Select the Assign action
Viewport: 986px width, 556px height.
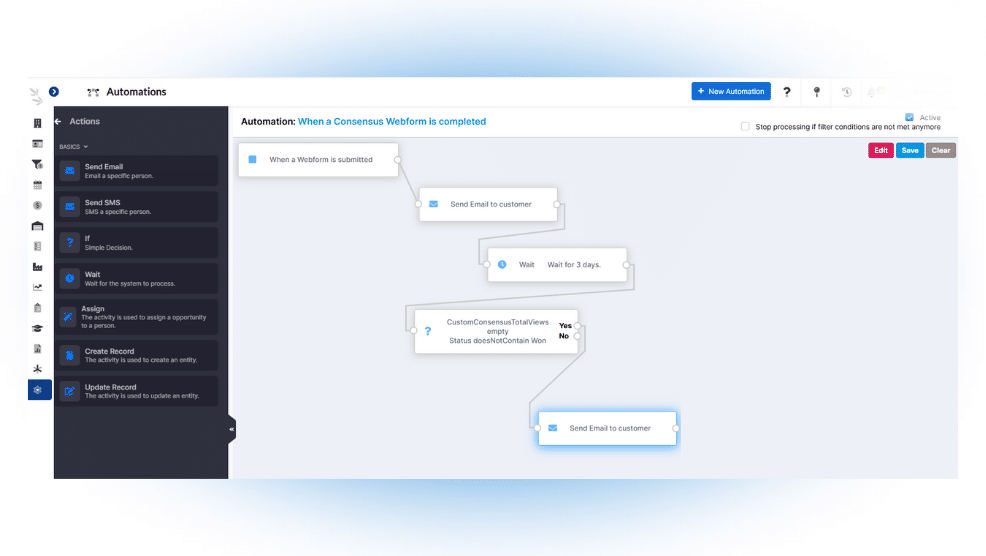pyautogui.click(x=138, y=317)
